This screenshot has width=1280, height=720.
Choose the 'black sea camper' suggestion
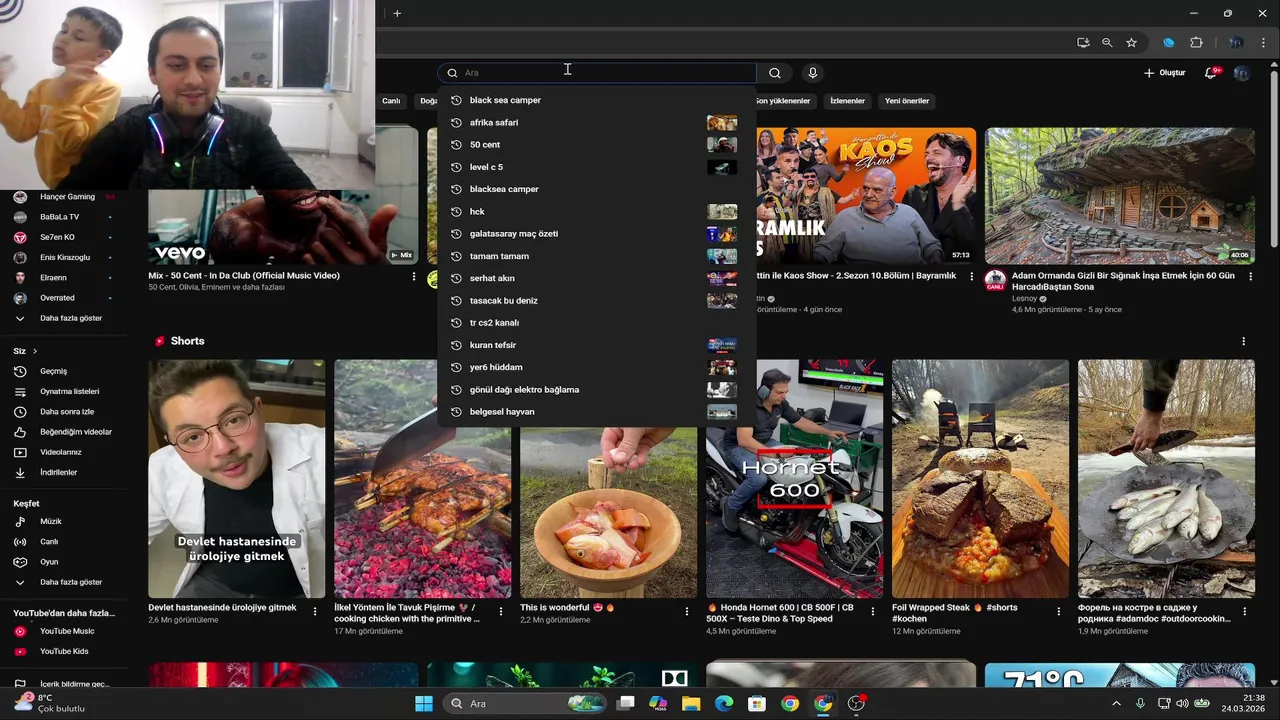pyautogui.click(x=596, y=100)
